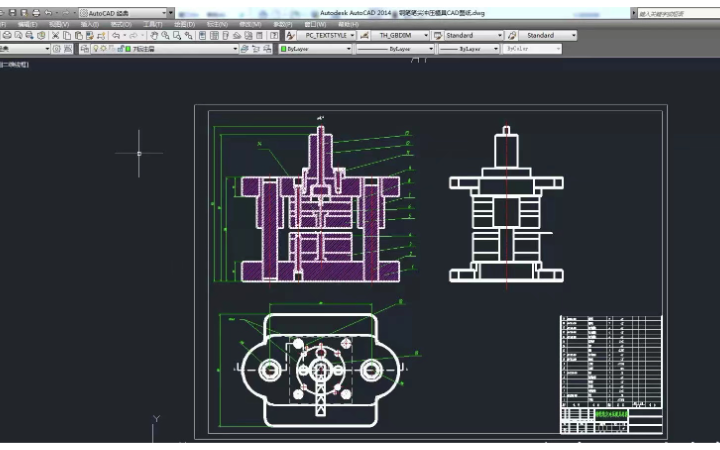Open the ByLayer lineweight dropdown
Viewport: 720px width, 450px height.
point(468,49)
